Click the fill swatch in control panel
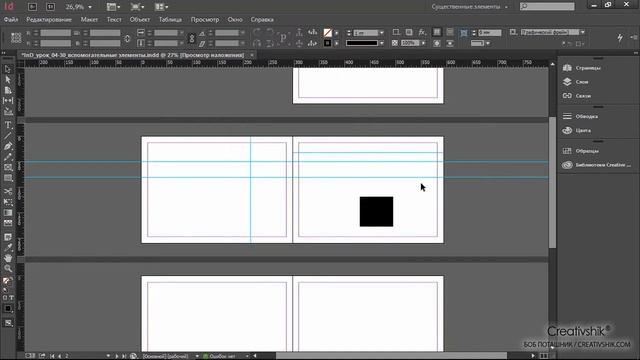640x360 pixels. (327, 32)
